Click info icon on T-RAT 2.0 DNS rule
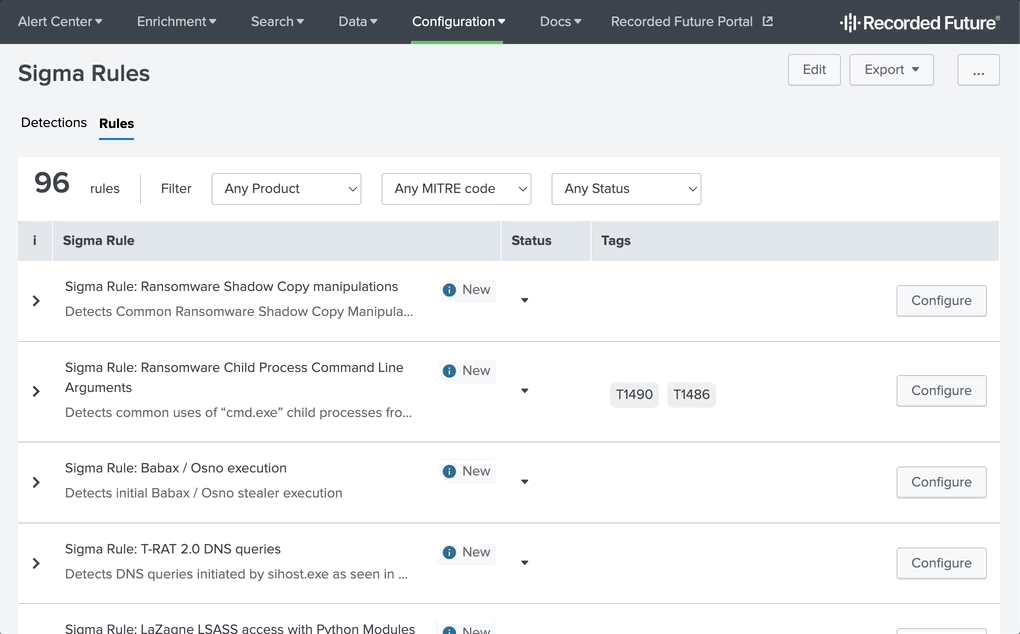 pos(449,552)
